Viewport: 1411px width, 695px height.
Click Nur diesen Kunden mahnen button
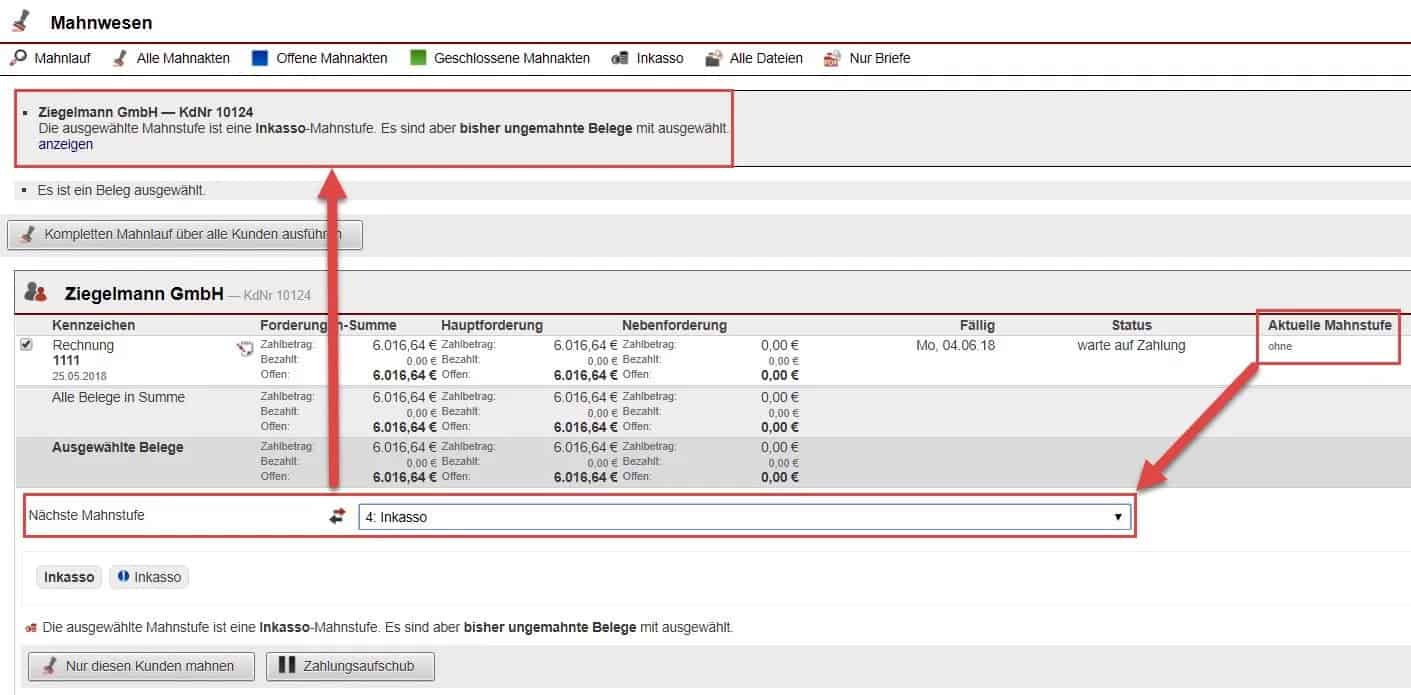[x=140, y=666]
